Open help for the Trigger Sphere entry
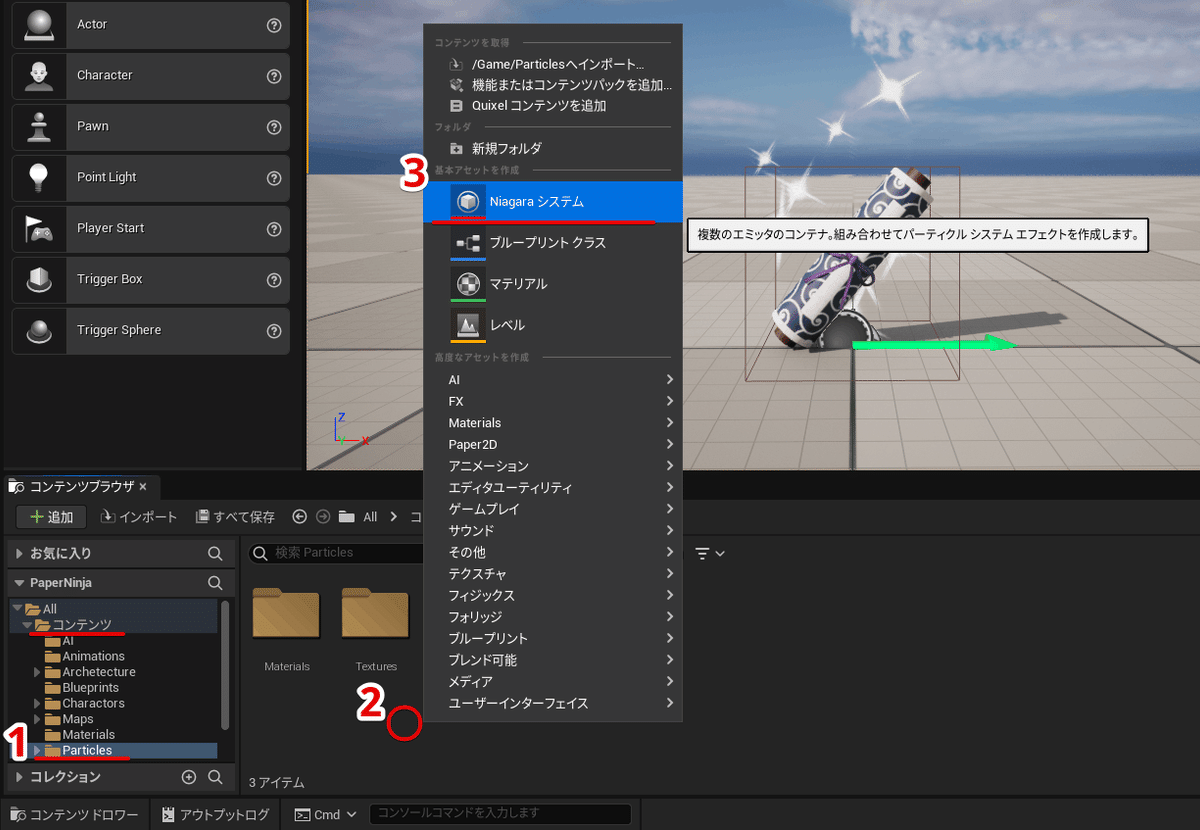 point(274,331)
